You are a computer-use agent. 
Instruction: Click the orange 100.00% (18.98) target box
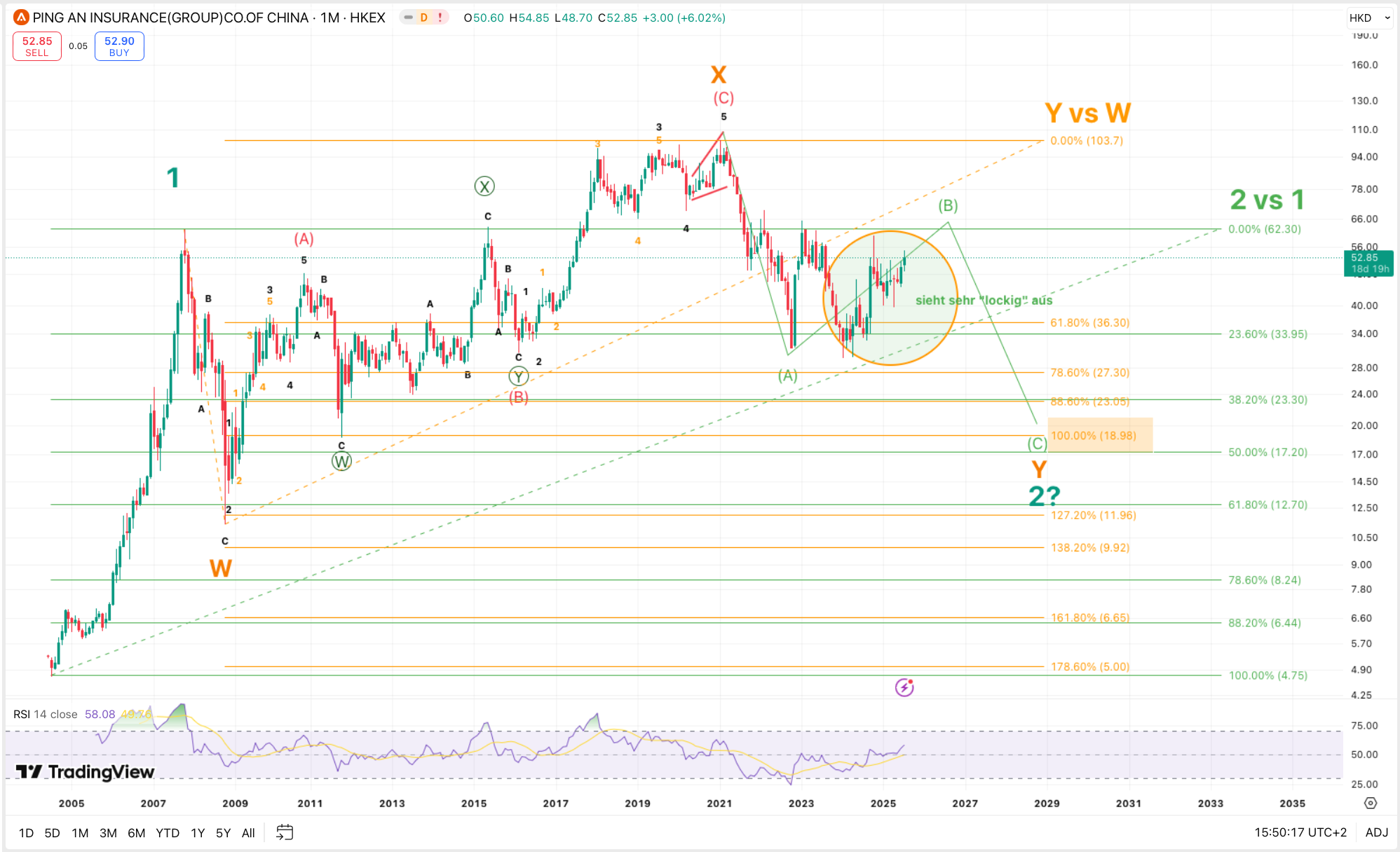click(1099, 435)
